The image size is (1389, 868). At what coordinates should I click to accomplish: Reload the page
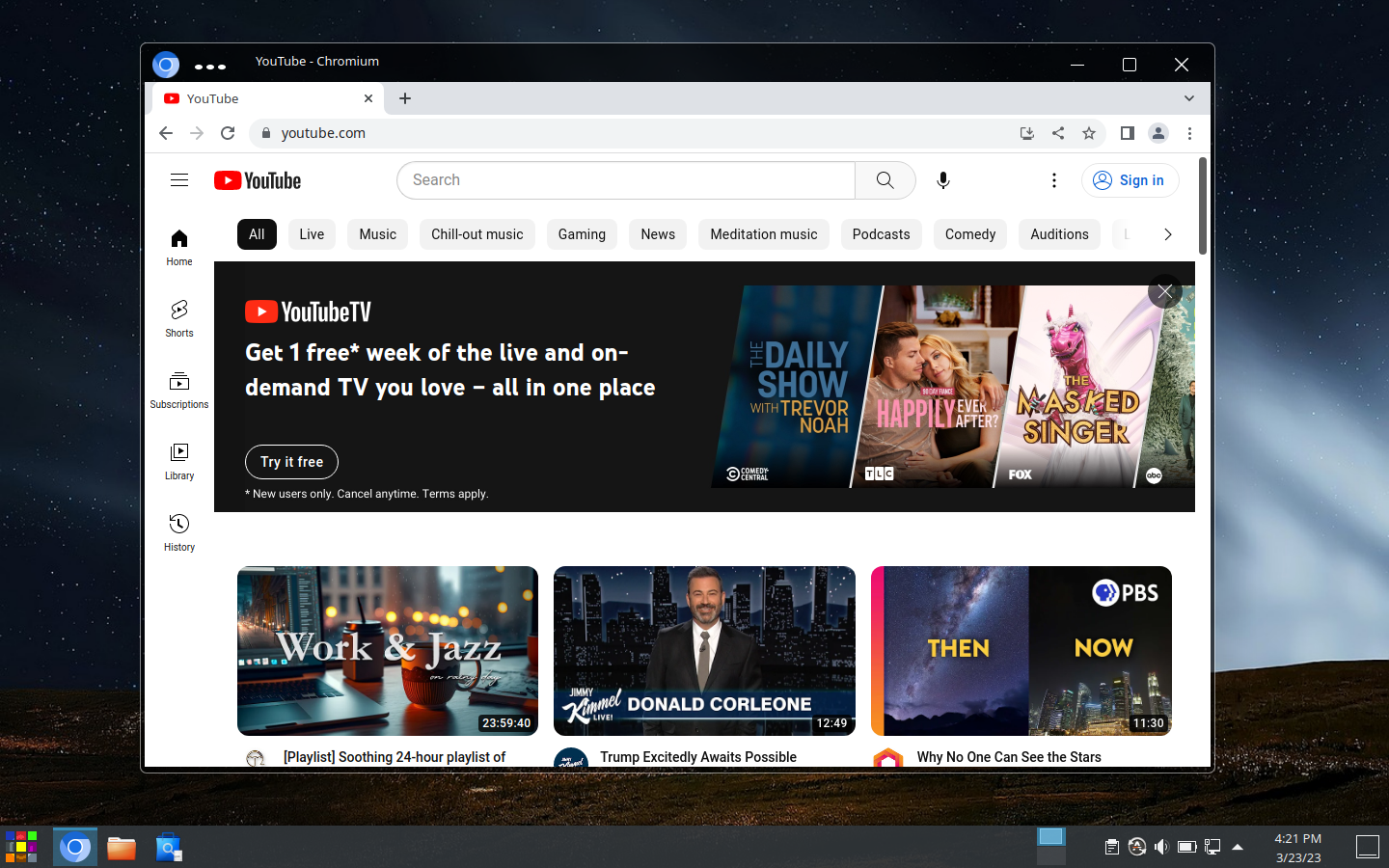(228, 133)
